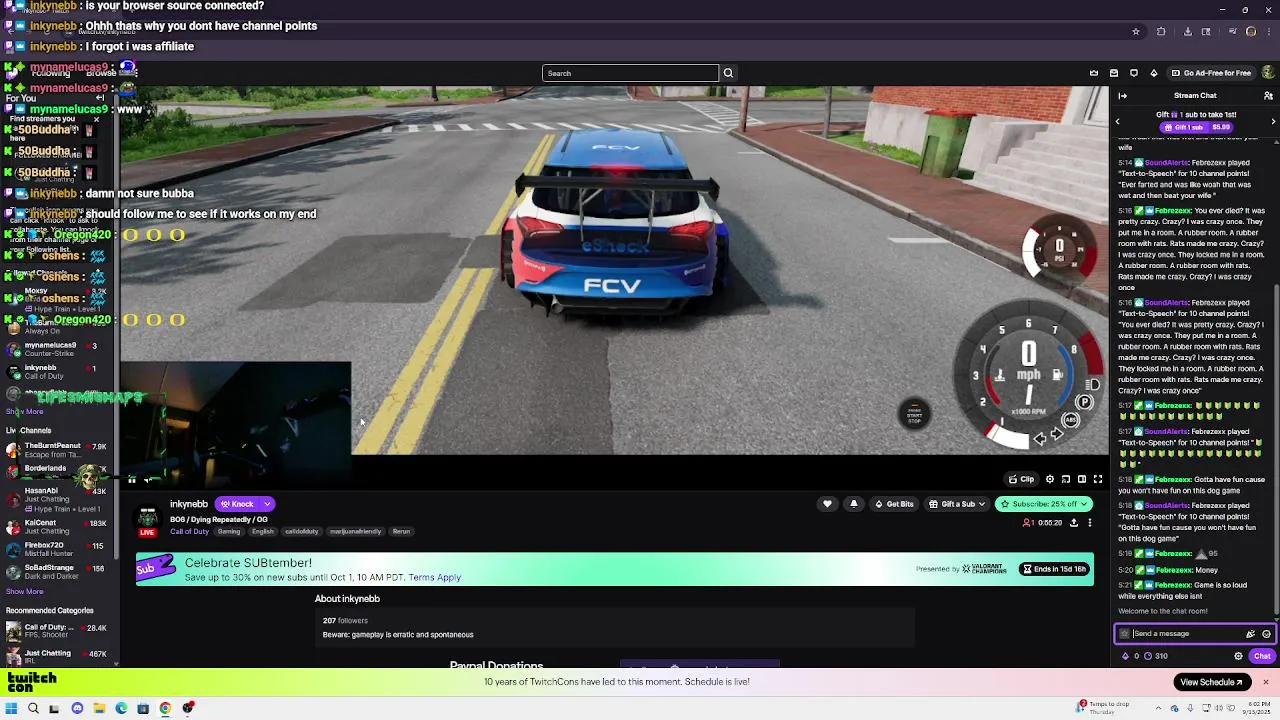Open Chrome three-dot menu

click(x=1270, y=31)
